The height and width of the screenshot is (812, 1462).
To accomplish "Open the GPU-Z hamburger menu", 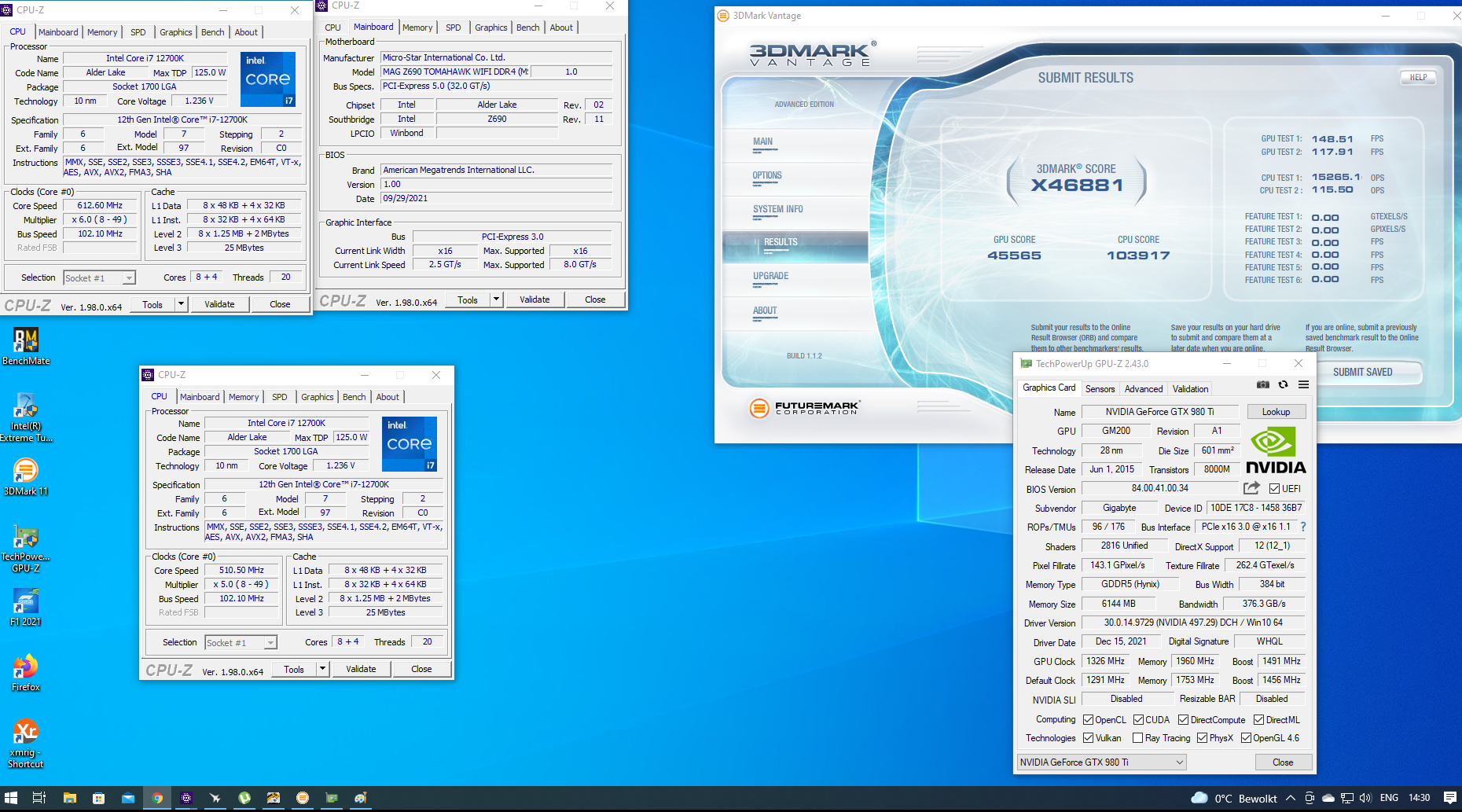I will [x=1303, y=385].
